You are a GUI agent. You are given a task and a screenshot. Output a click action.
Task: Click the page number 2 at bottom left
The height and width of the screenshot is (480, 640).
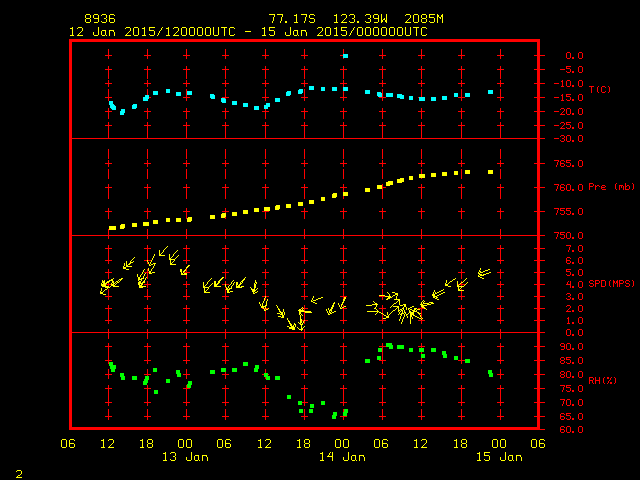click(19, 474)
